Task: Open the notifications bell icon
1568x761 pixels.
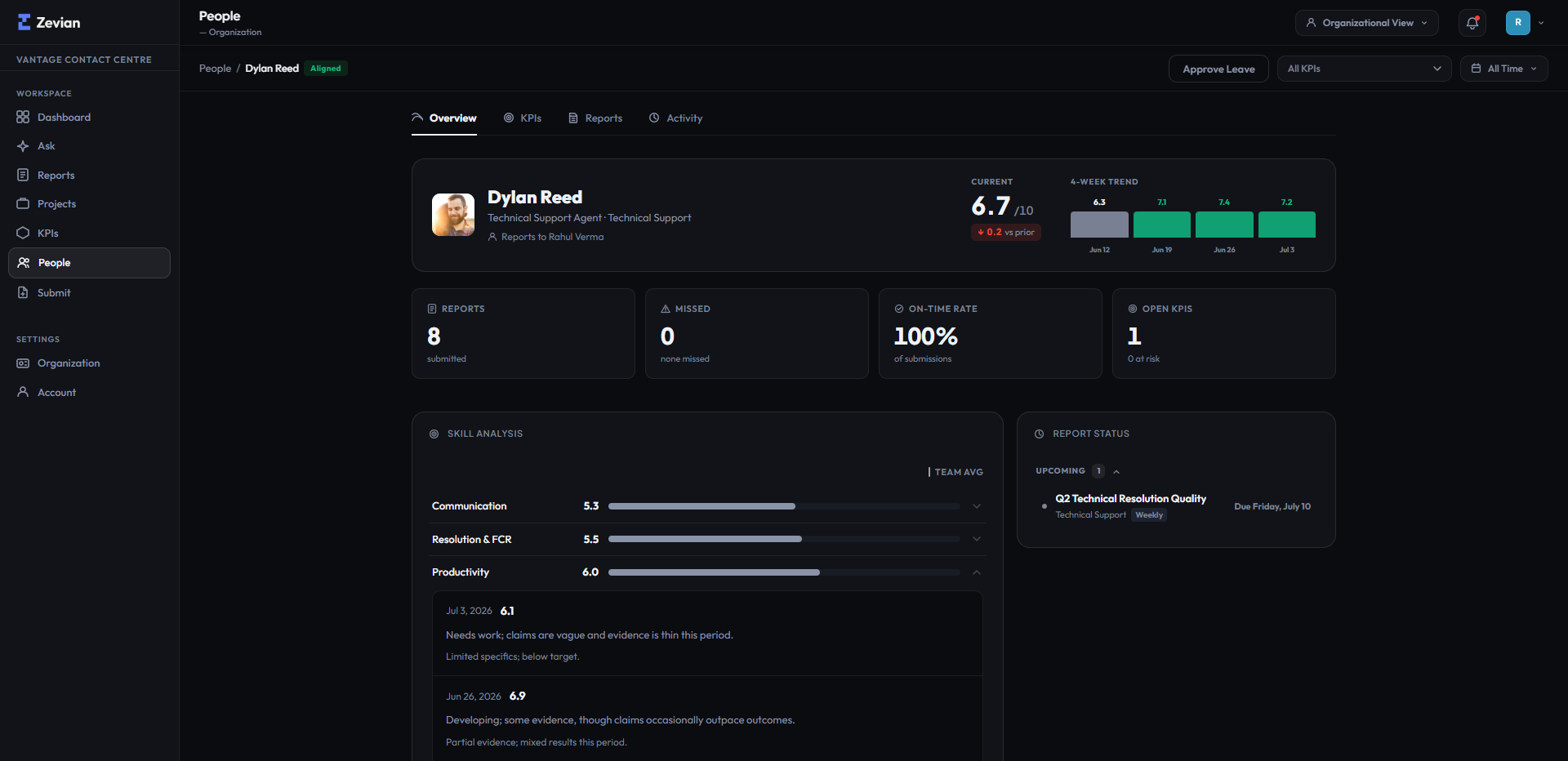Action: pos(1472,23)
